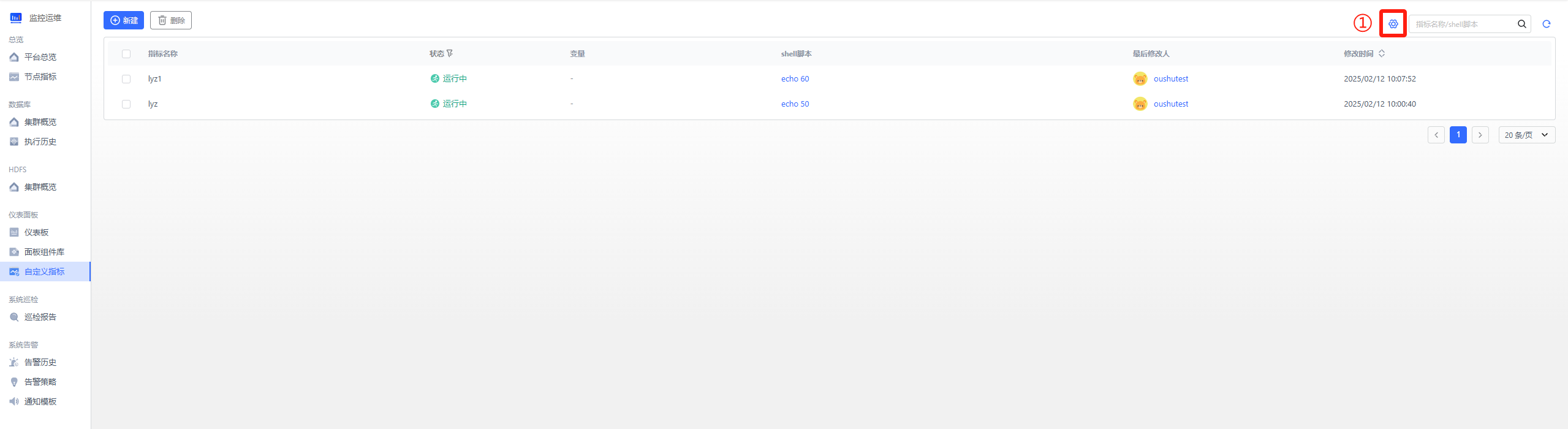The image size is (1568, 429).
Task: Click the running status icon for lyz
Action: pos(434,104)
